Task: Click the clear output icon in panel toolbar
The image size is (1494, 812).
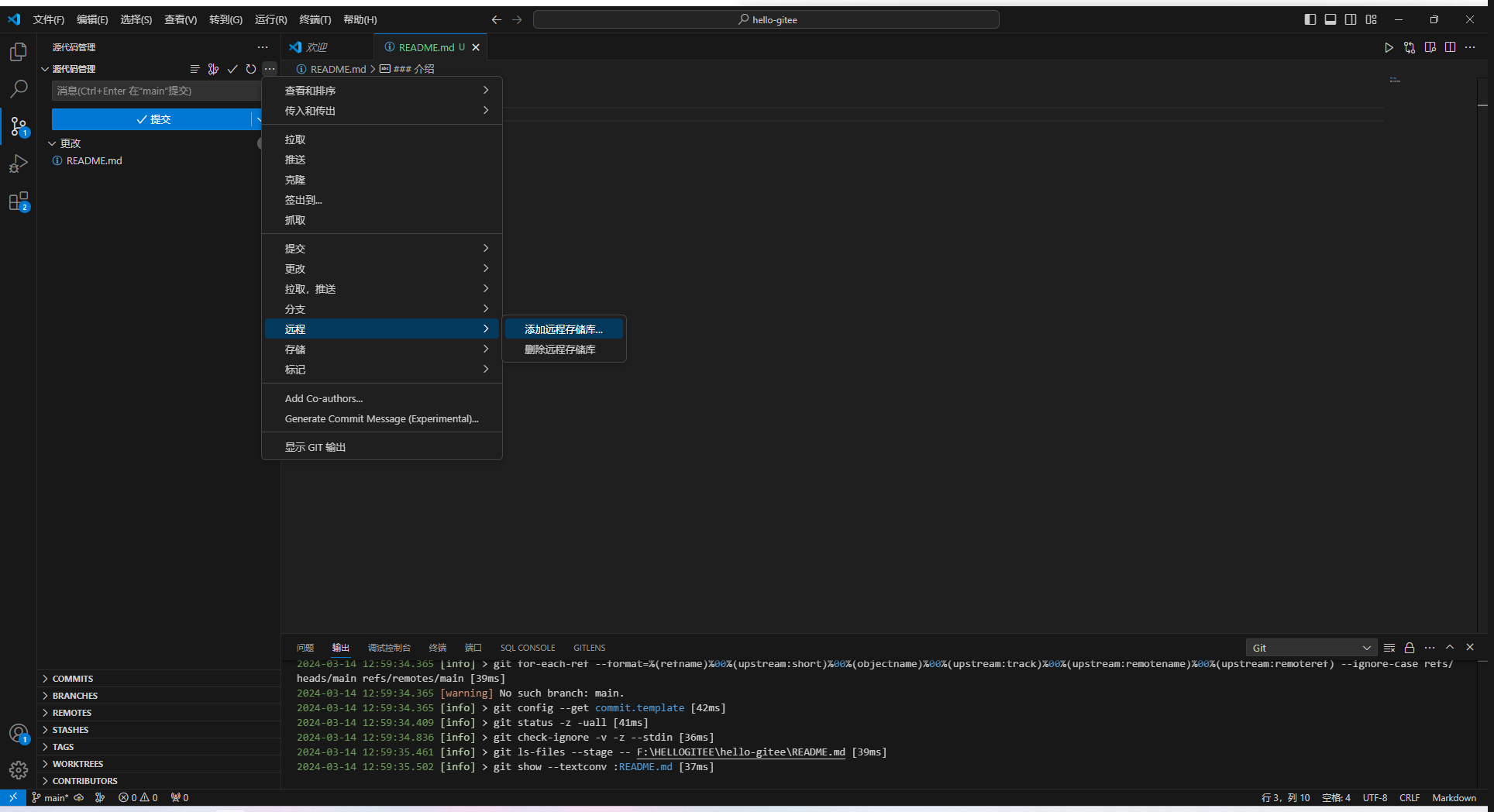Action: tap(1389, 648)
